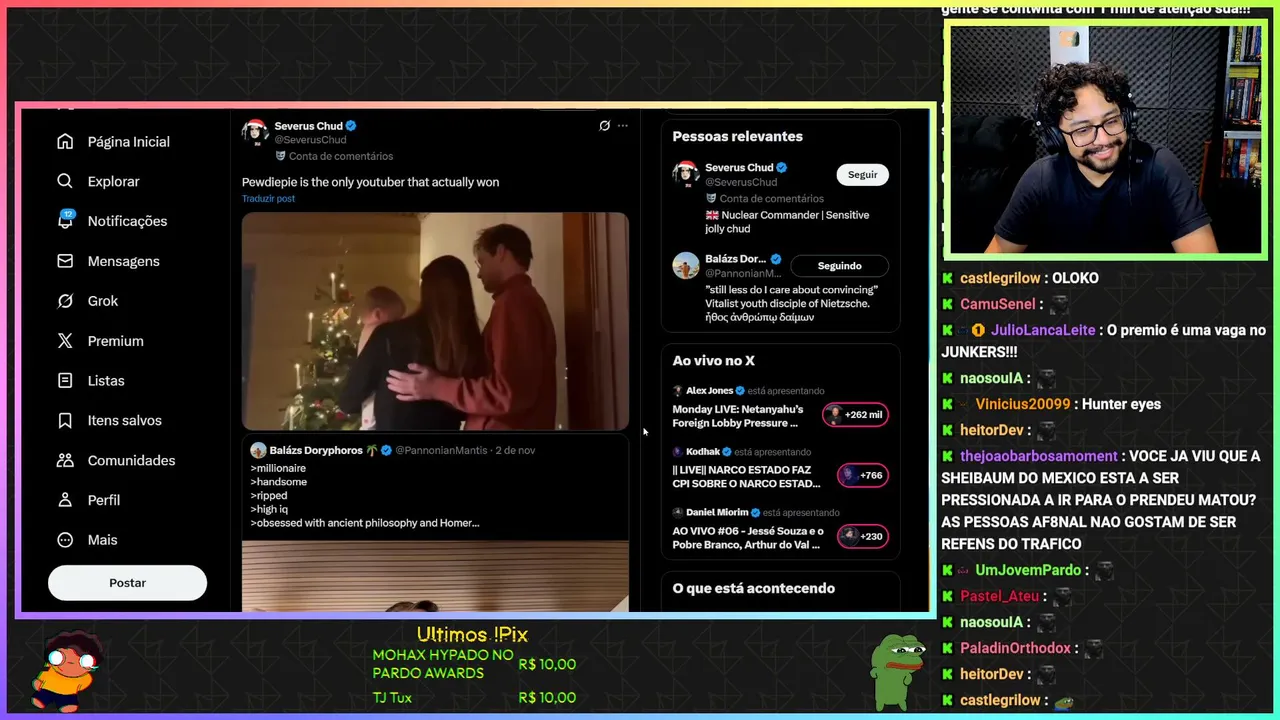Click '2 de nov' quoted post date

click(515, 451)
